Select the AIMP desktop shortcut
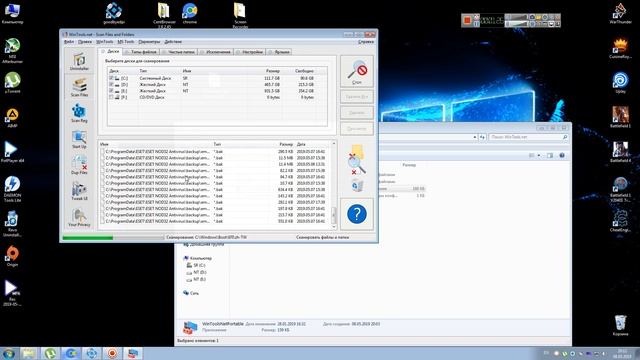 tap(12, 118)
